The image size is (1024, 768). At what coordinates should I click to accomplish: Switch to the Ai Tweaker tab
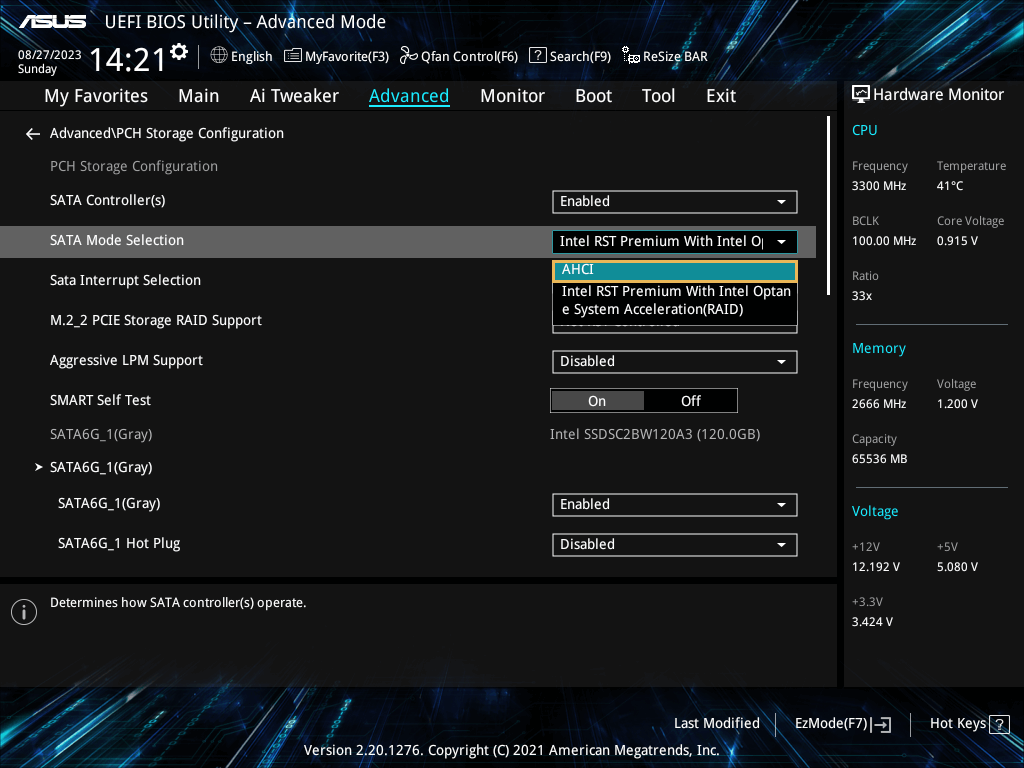[x=294, y=96]
